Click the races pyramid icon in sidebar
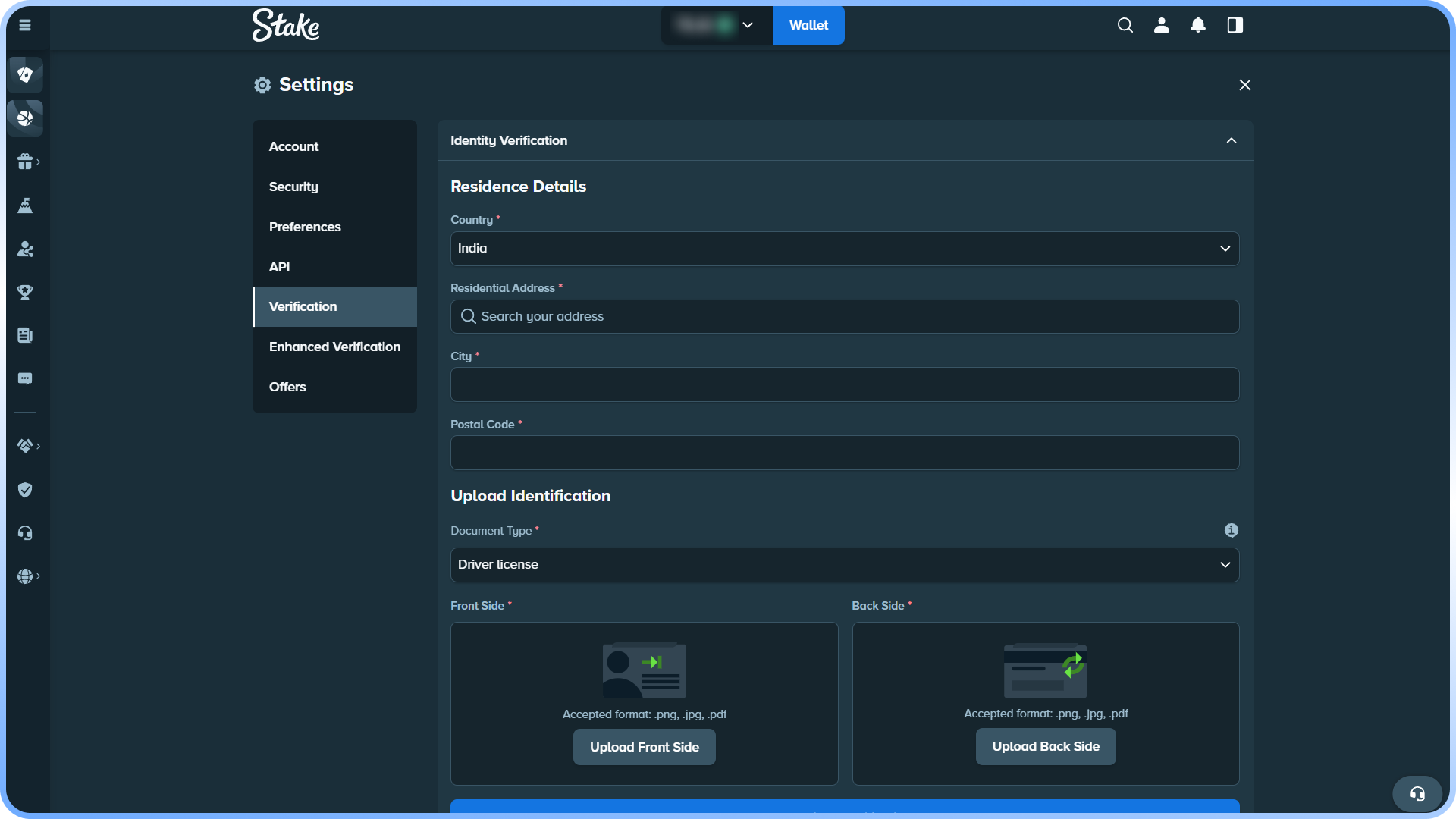The image size is (1456, 819). point(25,206)
